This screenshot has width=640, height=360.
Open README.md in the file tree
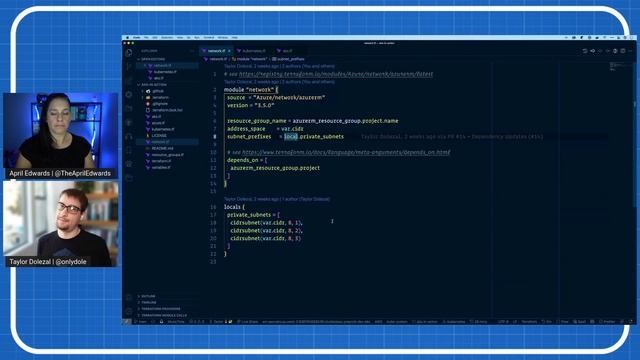click(162, 148)
